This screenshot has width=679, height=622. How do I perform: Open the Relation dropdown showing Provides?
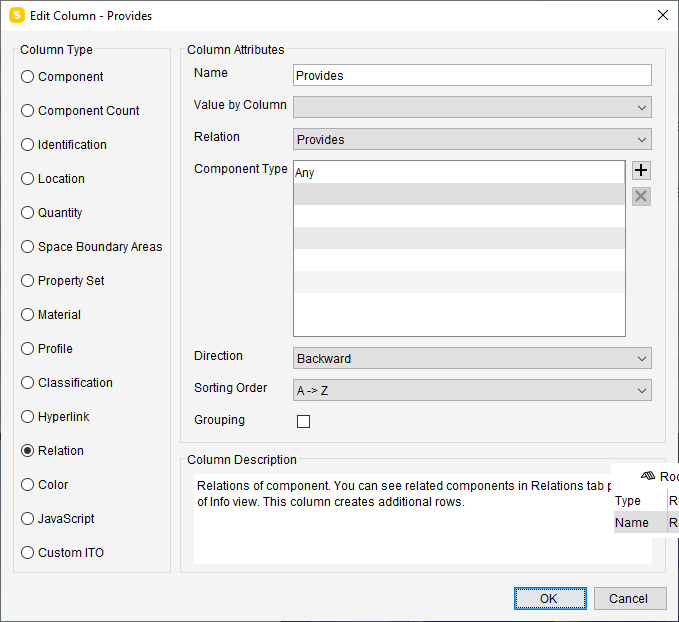tap(472, 139)
